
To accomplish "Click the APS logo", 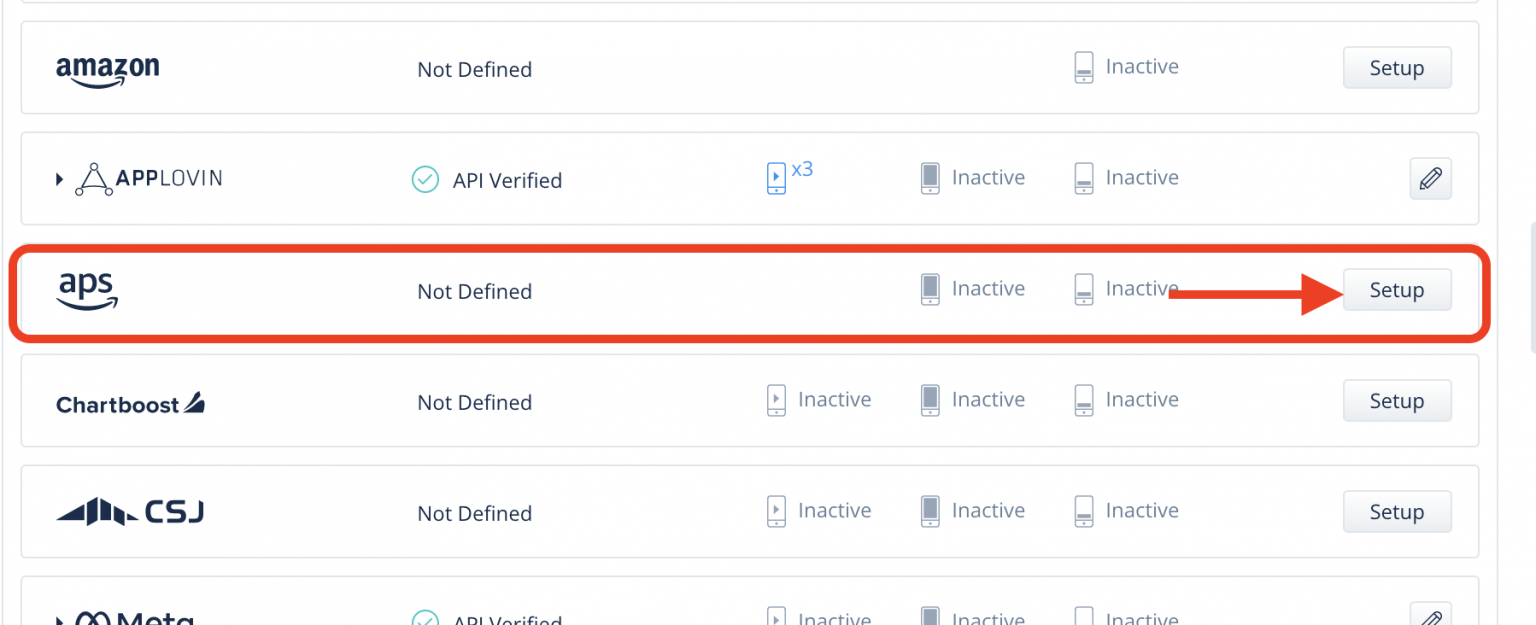I will click(87, 290).
